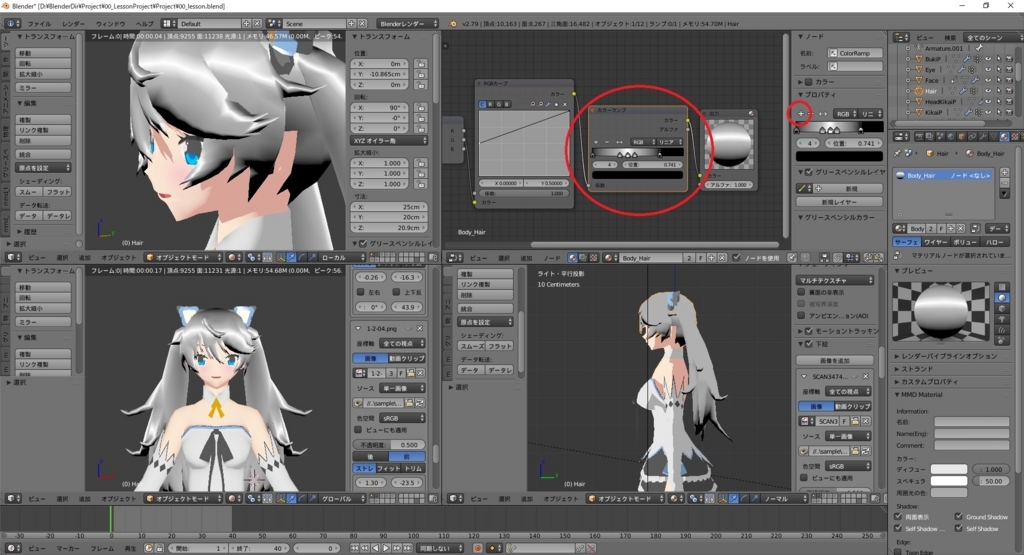Toggle the モーショントラッキング checkbox

coord(808,331)
